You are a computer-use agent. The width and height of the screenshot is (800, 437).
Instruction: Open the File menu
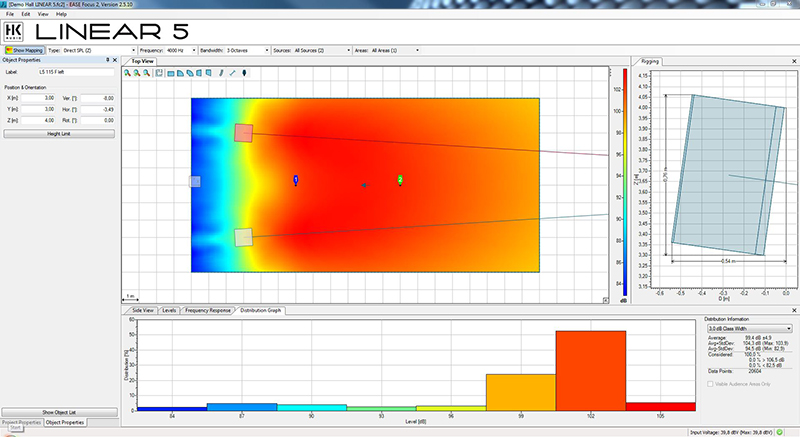pos(10,14)
